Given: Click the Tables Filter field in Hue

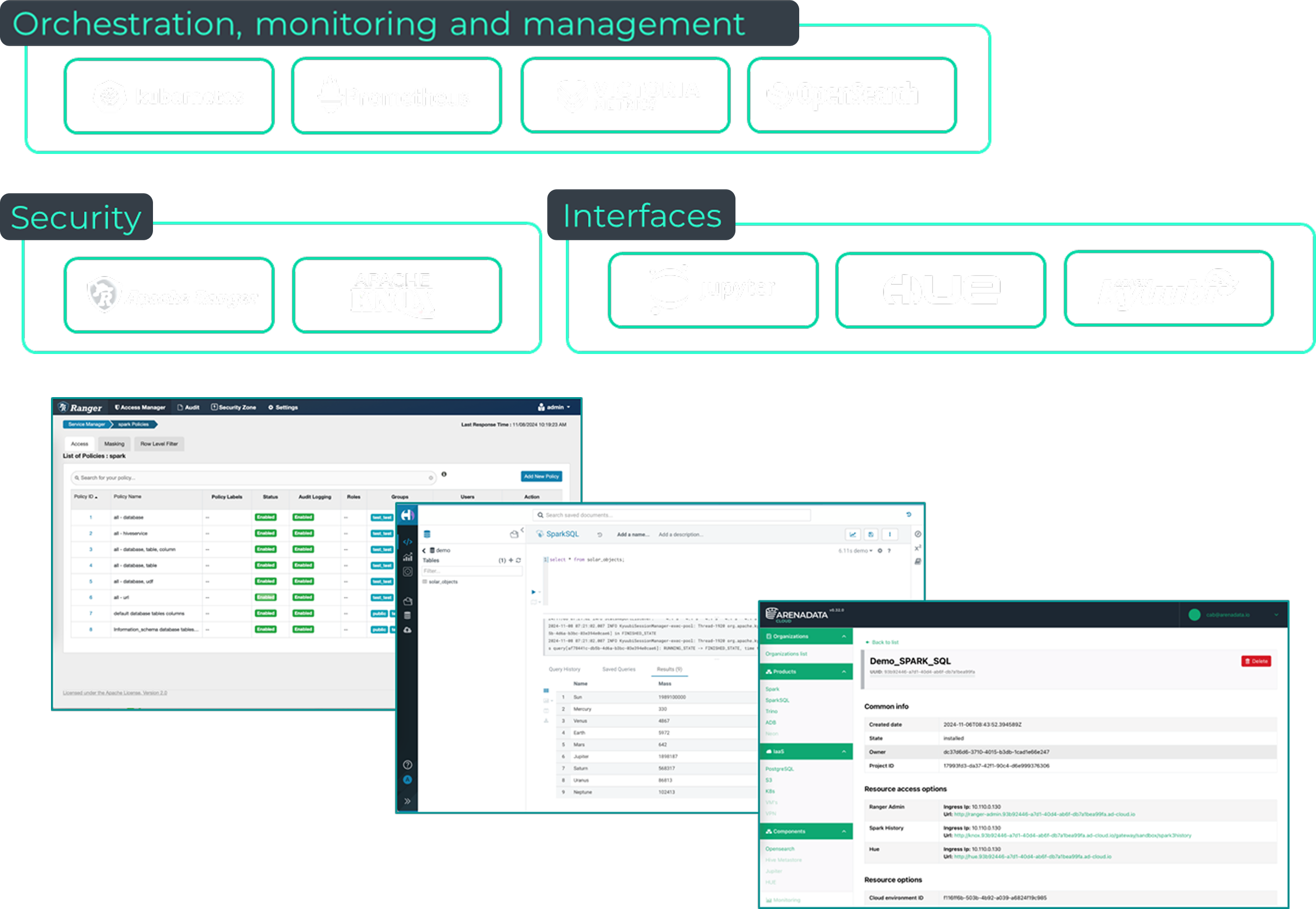Looking at the screenshot, I should click(x=472, y=571).
